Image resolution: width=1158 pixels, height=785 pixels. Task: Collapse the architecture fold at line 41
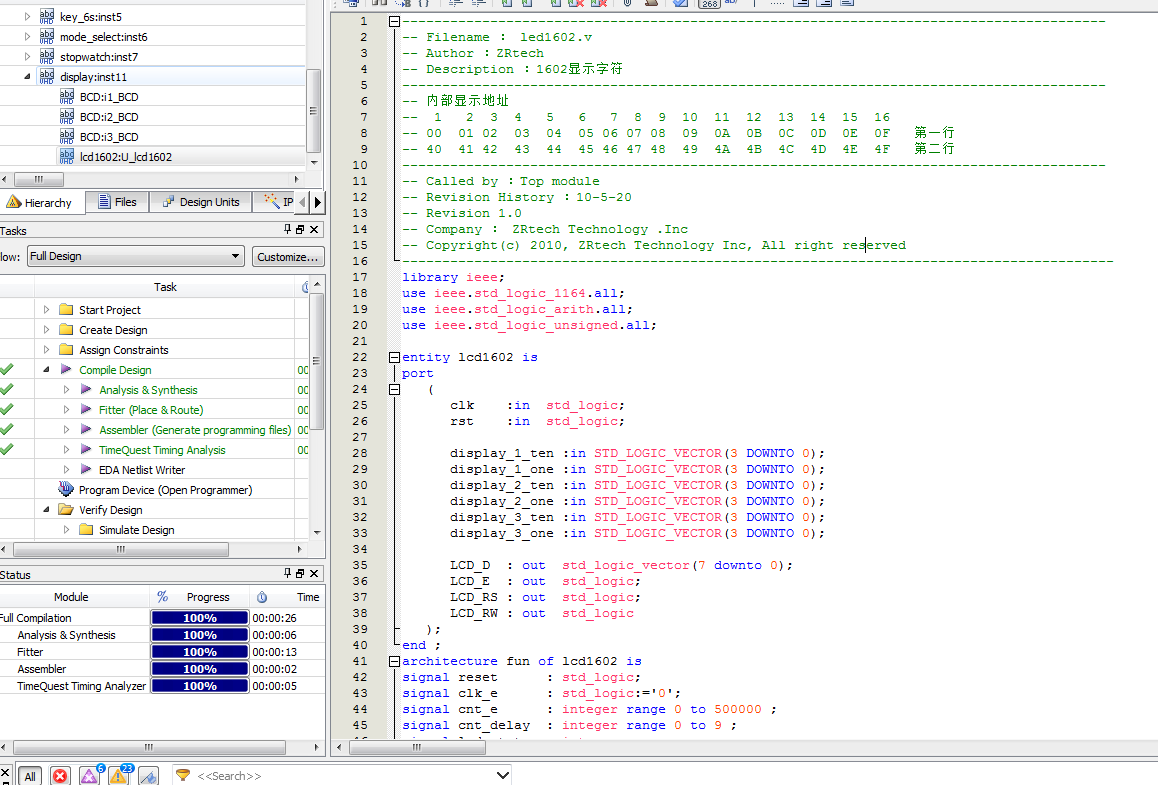[394, 662]
